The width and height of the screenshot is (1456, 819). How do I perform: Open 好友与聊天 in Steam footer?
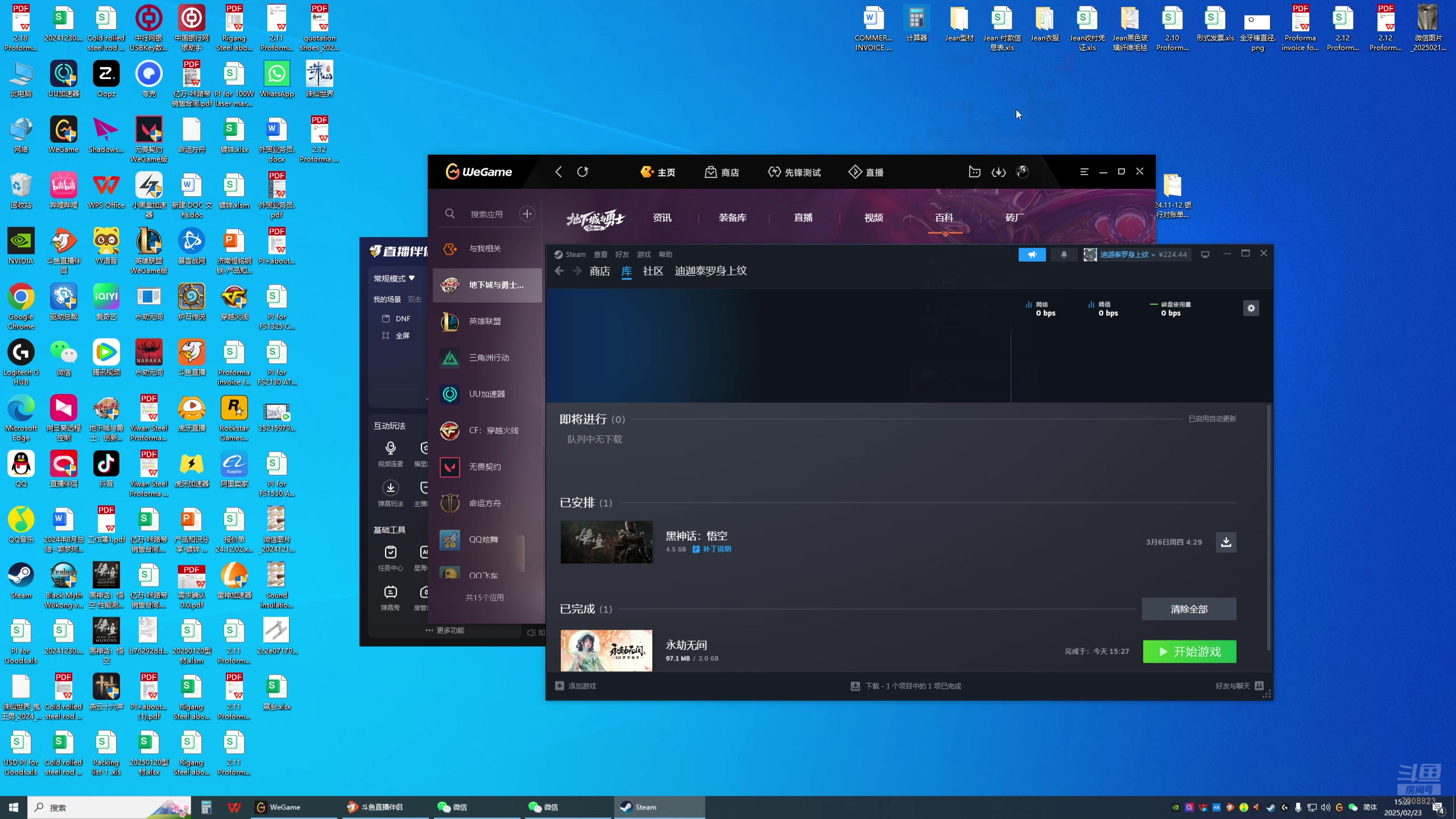[x=1239, y=686]
